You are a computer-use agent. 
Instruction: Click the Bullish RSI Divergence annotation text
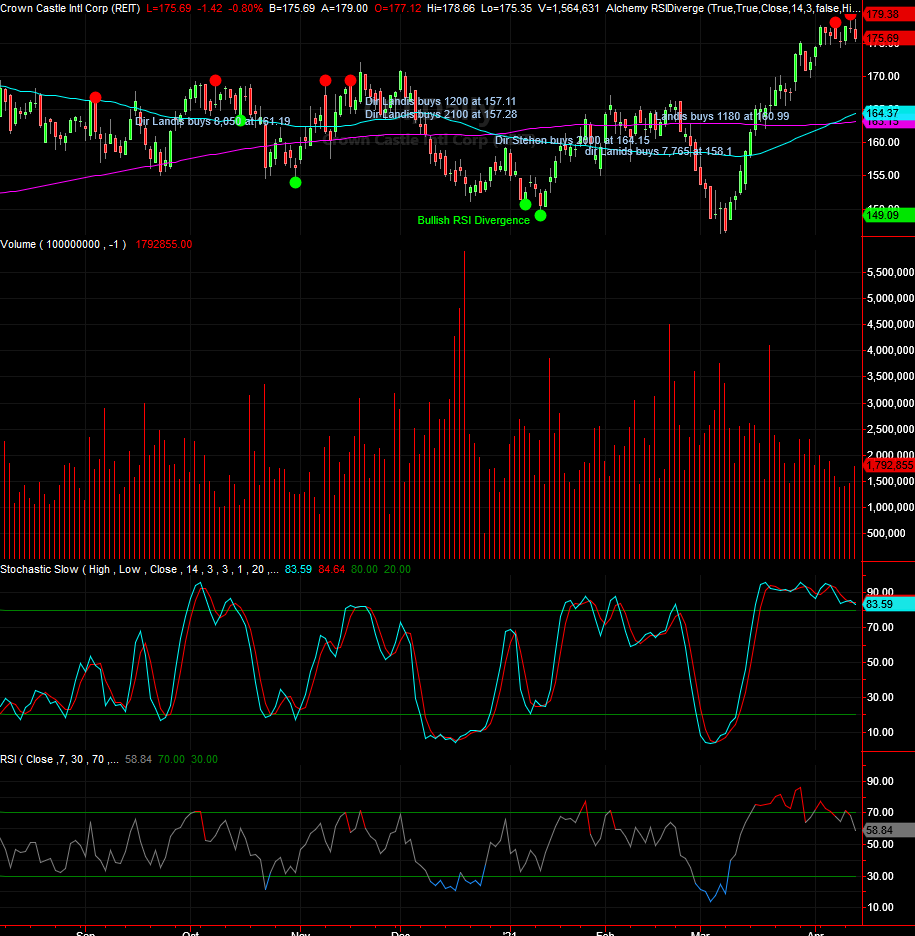point(473,220)
